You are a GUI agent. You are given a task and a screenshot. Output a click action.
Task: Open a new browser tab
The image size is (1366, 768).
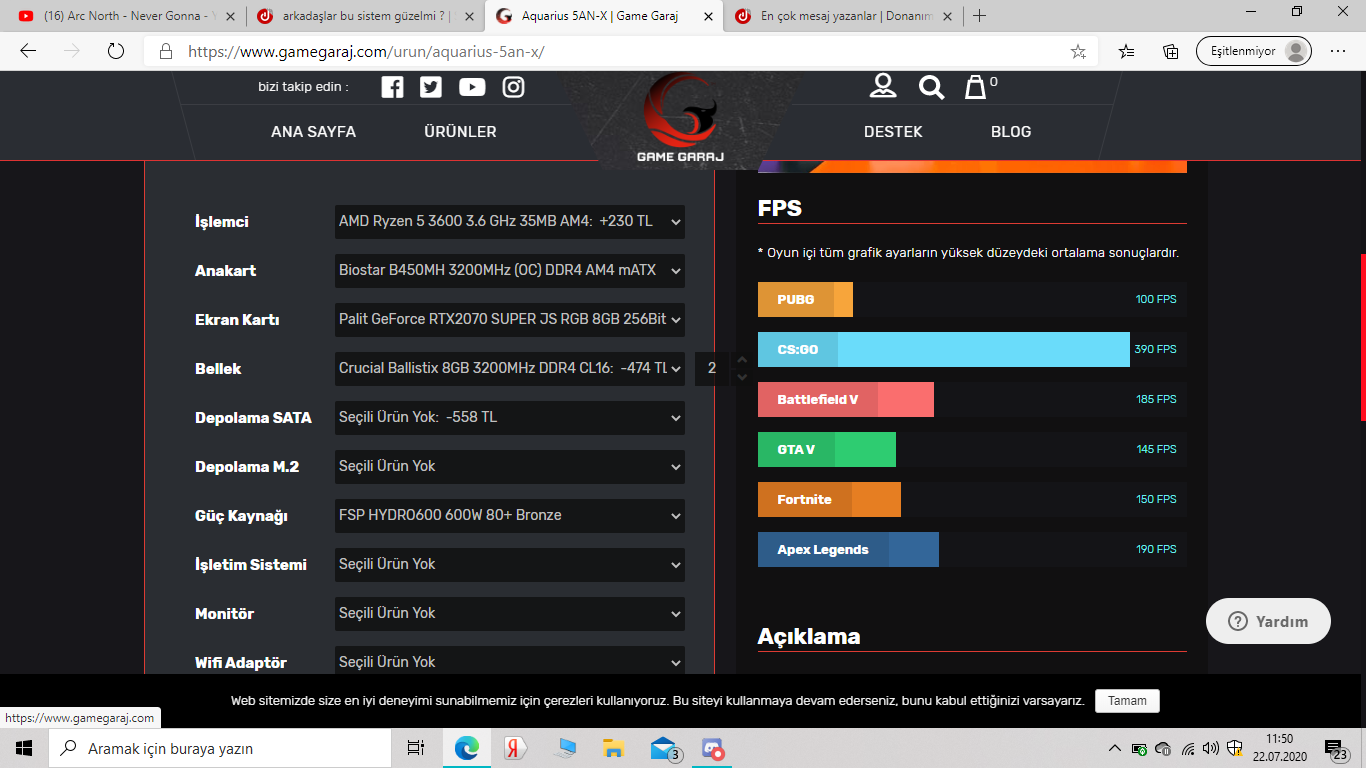pos(979,16)
